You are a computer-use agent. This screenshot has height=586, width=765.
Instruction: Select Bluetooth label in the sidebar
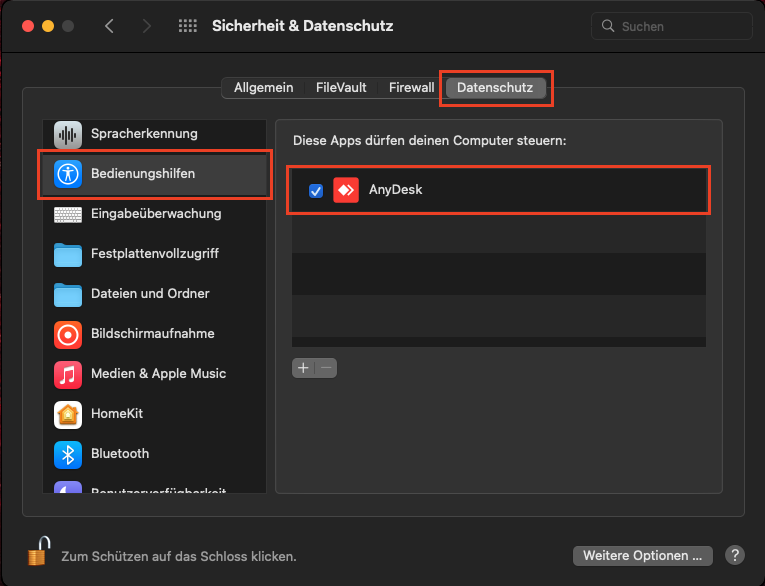(120, 454)
